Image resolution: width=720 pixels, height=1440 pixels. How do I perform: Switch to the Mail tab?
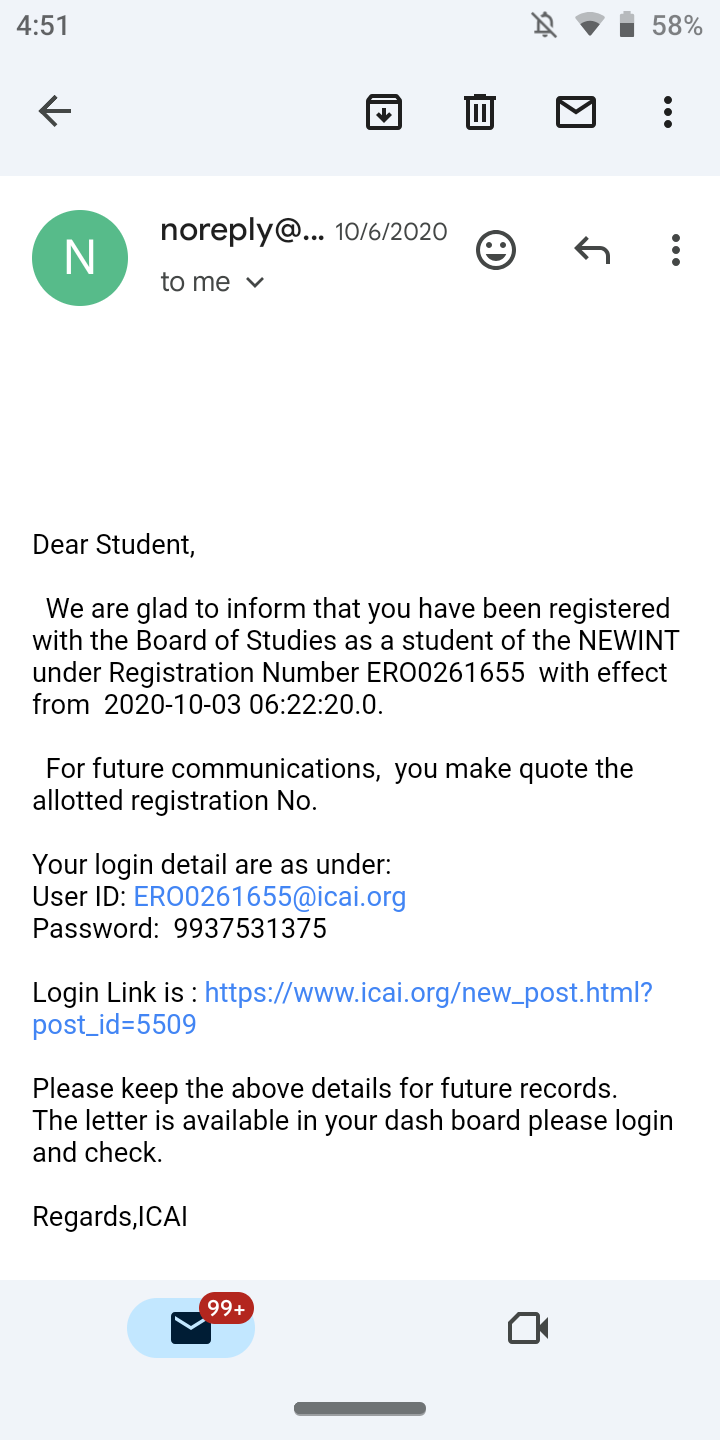coord(191,1328)
